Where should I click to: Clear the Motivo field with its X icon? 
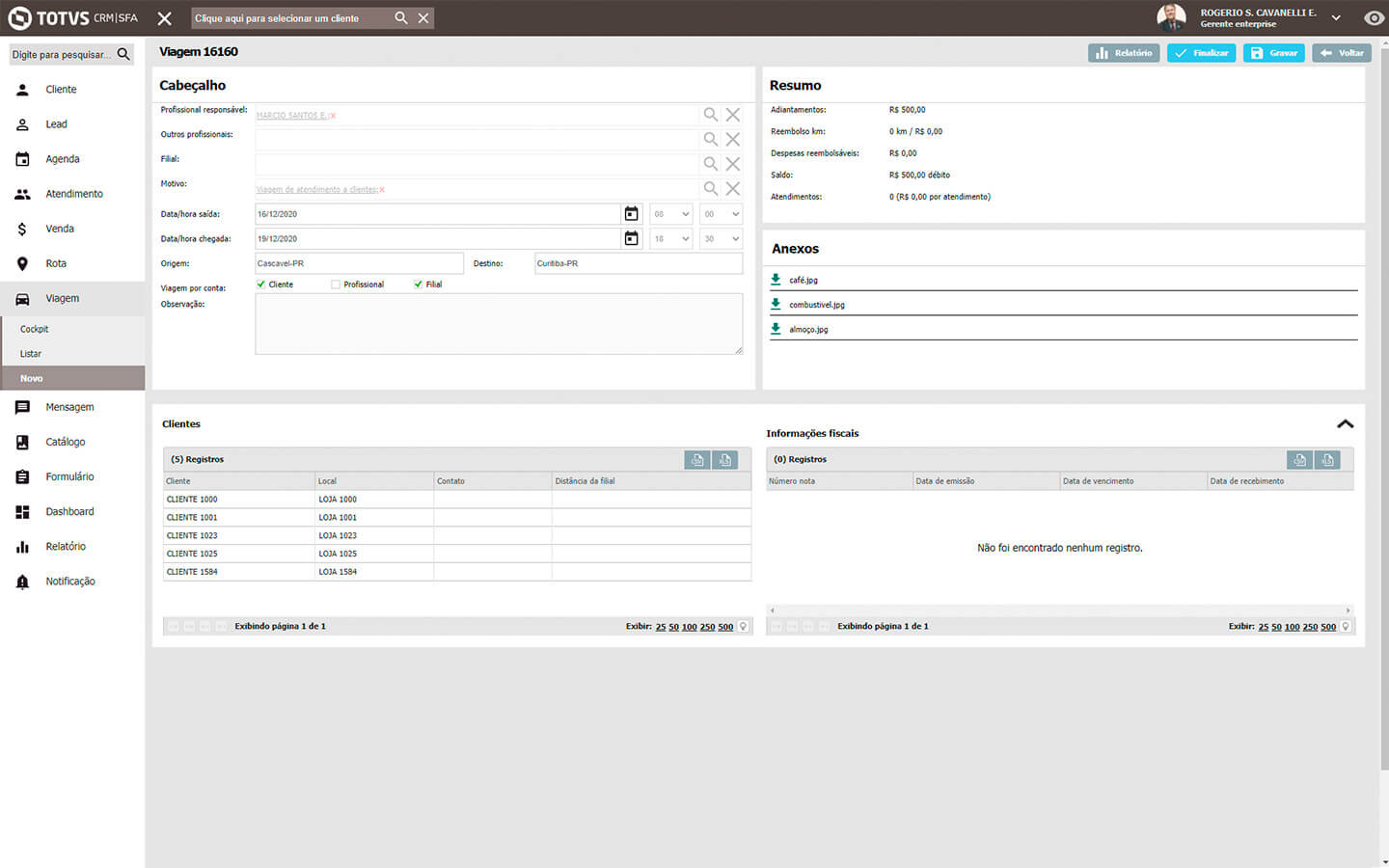point(733,189)
